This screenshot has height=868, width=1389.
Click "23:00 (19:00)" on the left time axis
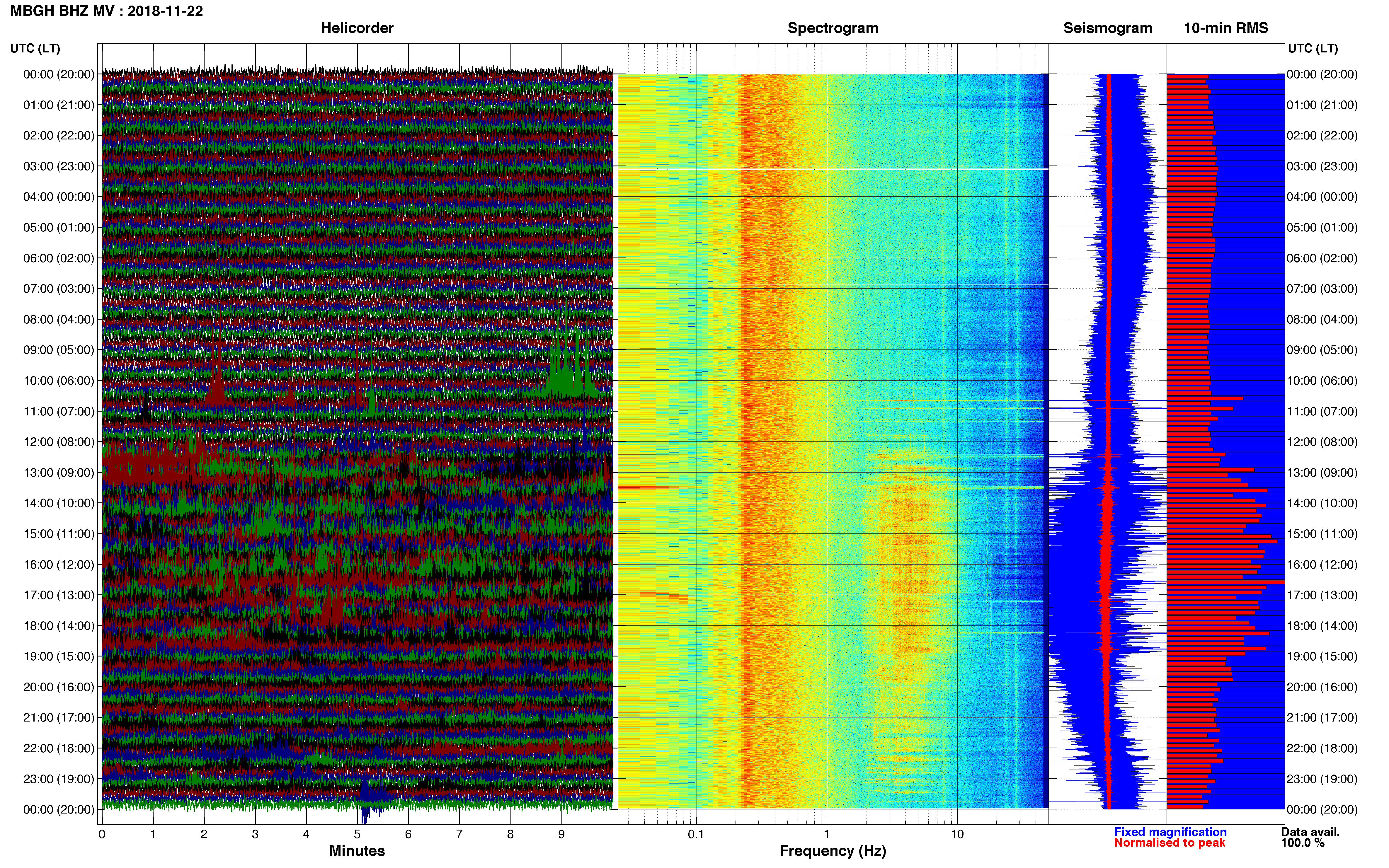pos(59,779)
